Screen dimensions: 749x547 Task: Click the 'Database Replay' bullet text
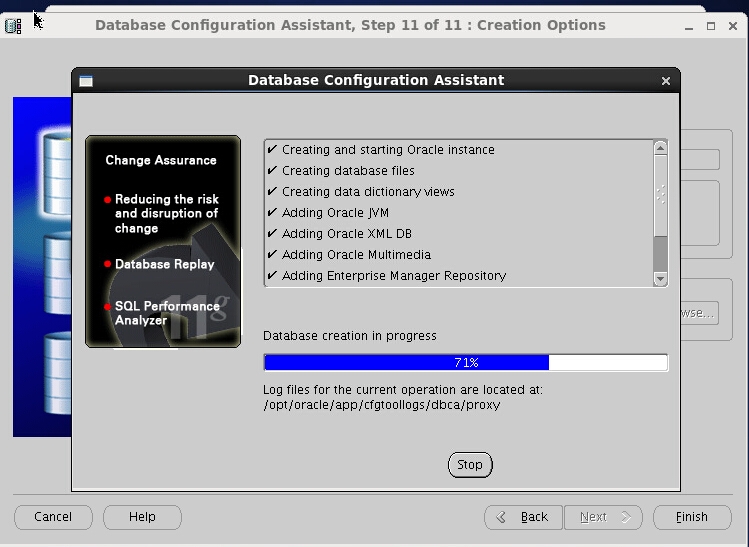click(x=165, y=264)
